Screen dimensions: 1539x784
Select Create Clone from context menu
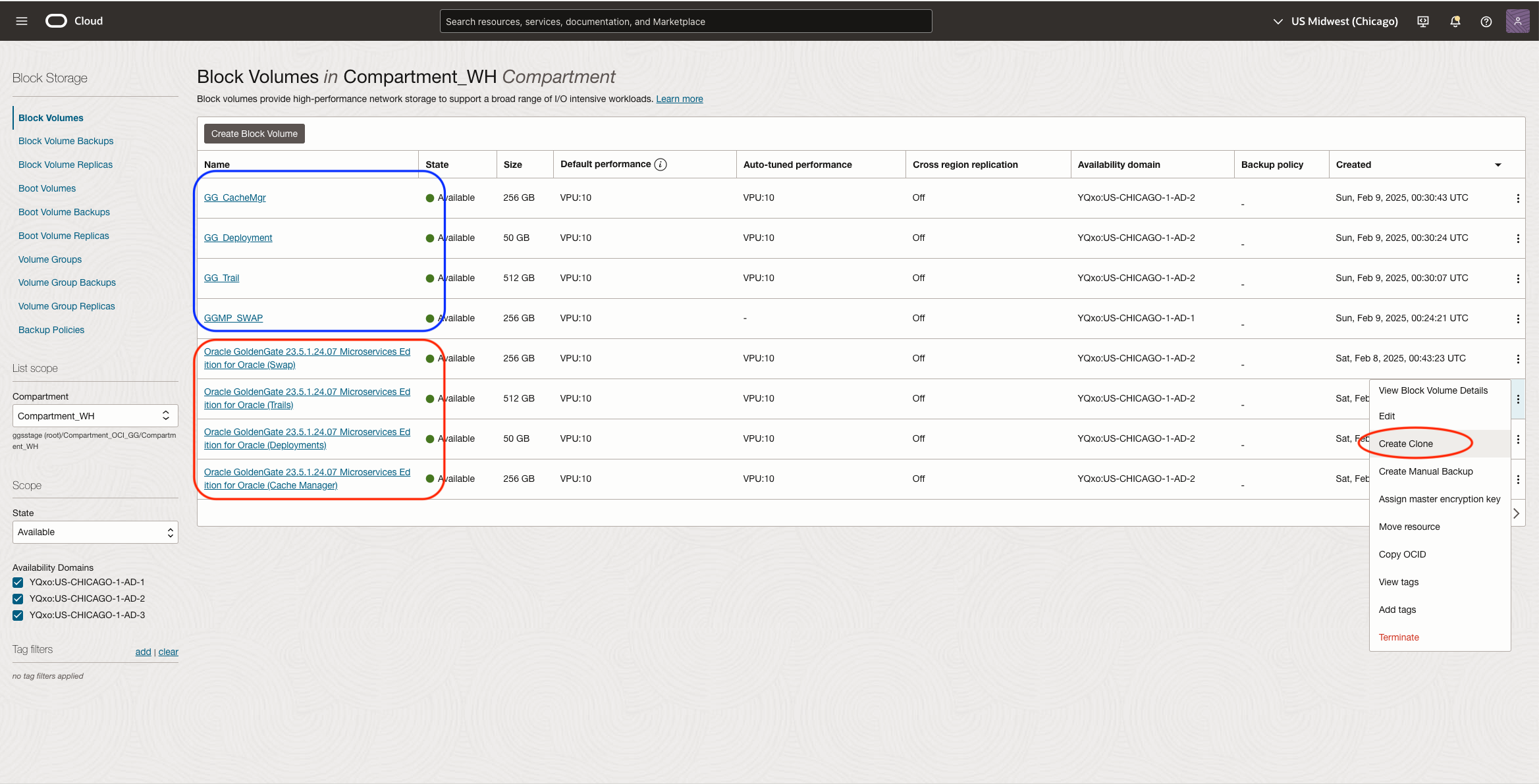(x=1406, y=444)
